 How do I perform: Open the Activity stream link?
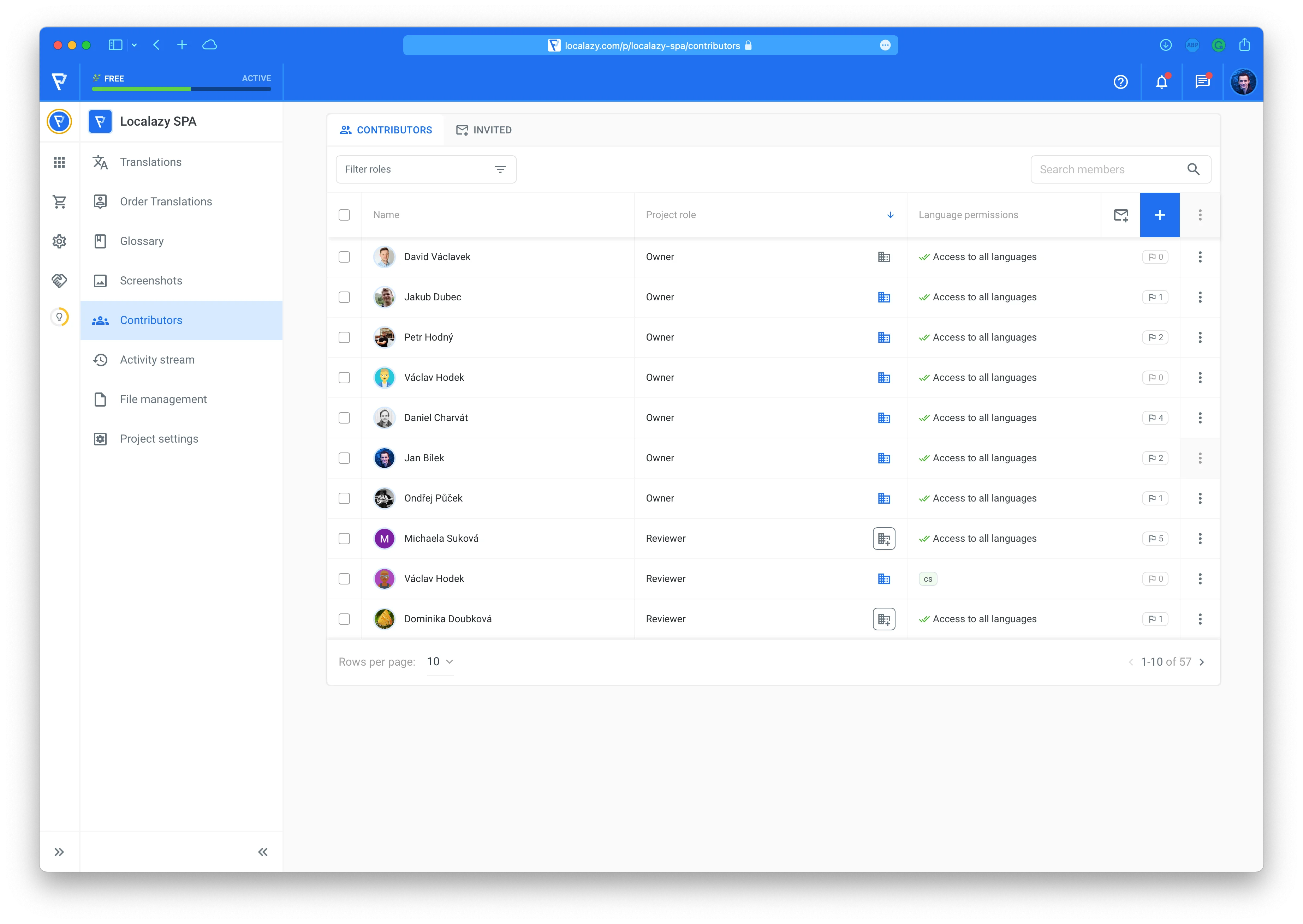pyautogui.click(x=157, y=360)
